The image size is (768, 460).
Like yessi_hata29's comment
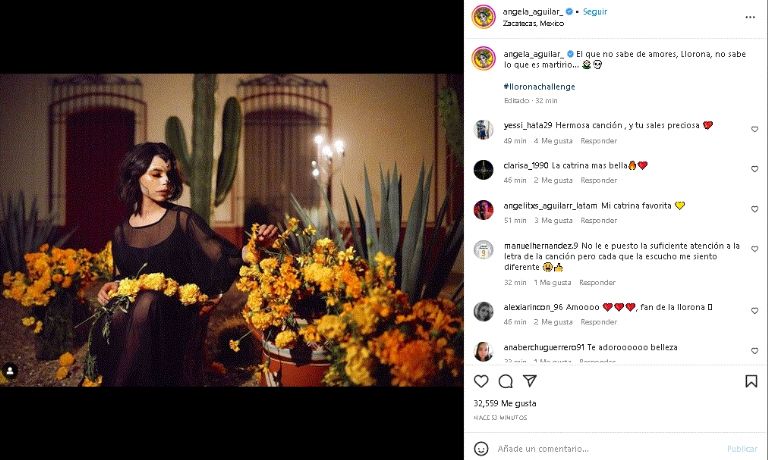[x=754, y=129]
